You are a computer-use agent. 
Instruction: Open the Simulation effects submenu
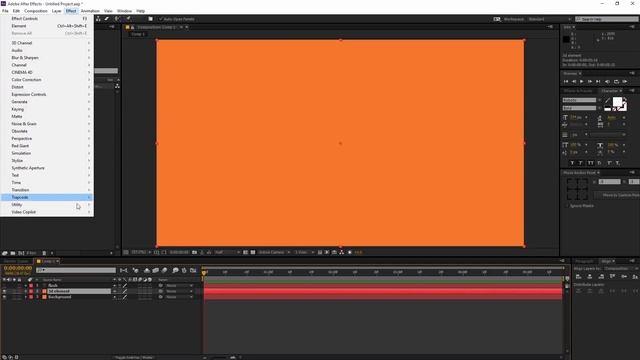pyautogui.click(x=47, y=153)
